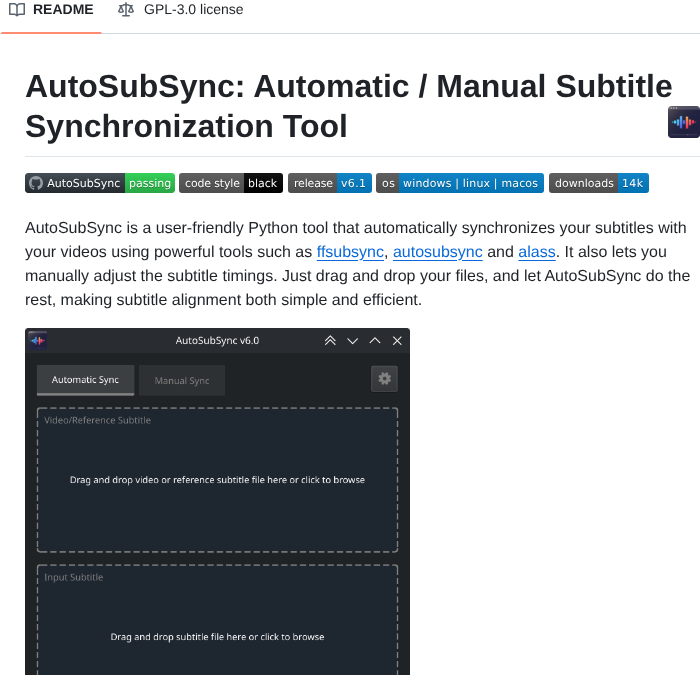700x675 pixels.
Task: Click the AutoSubSync waveform logo beside title
Action: [x=684, y=122]
